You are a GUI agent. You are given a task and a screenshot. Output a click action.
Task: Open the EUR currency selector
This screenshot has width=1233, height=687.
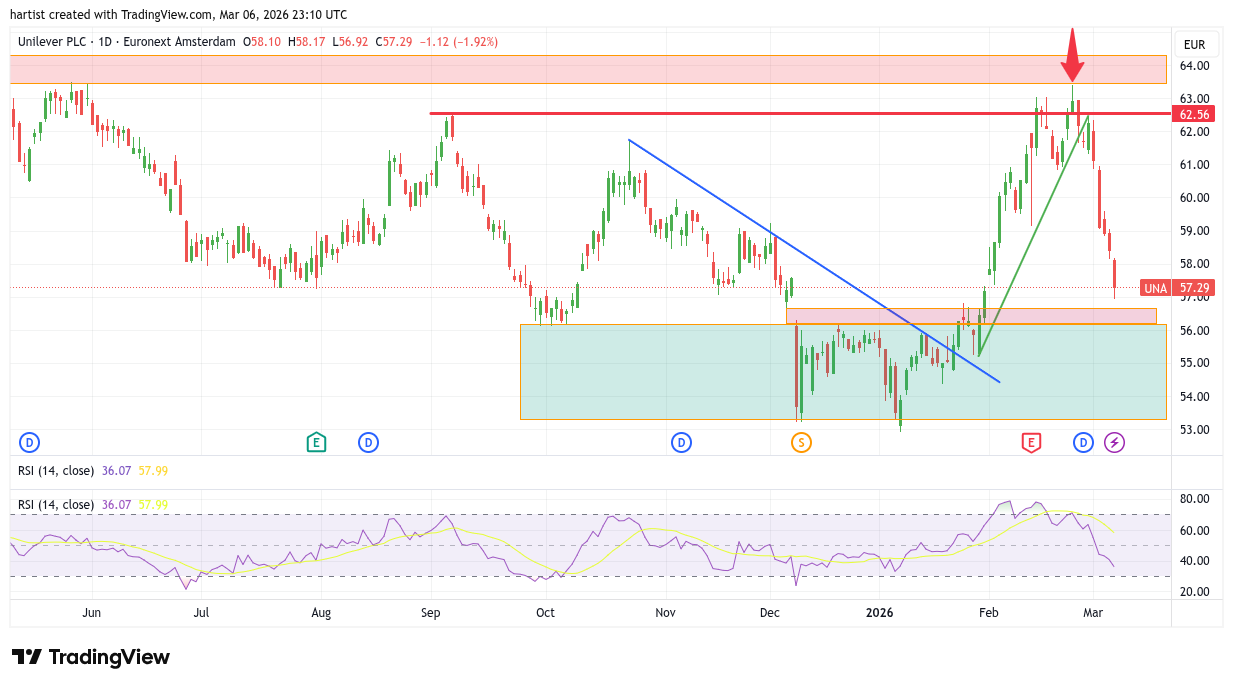(1194, 44)
